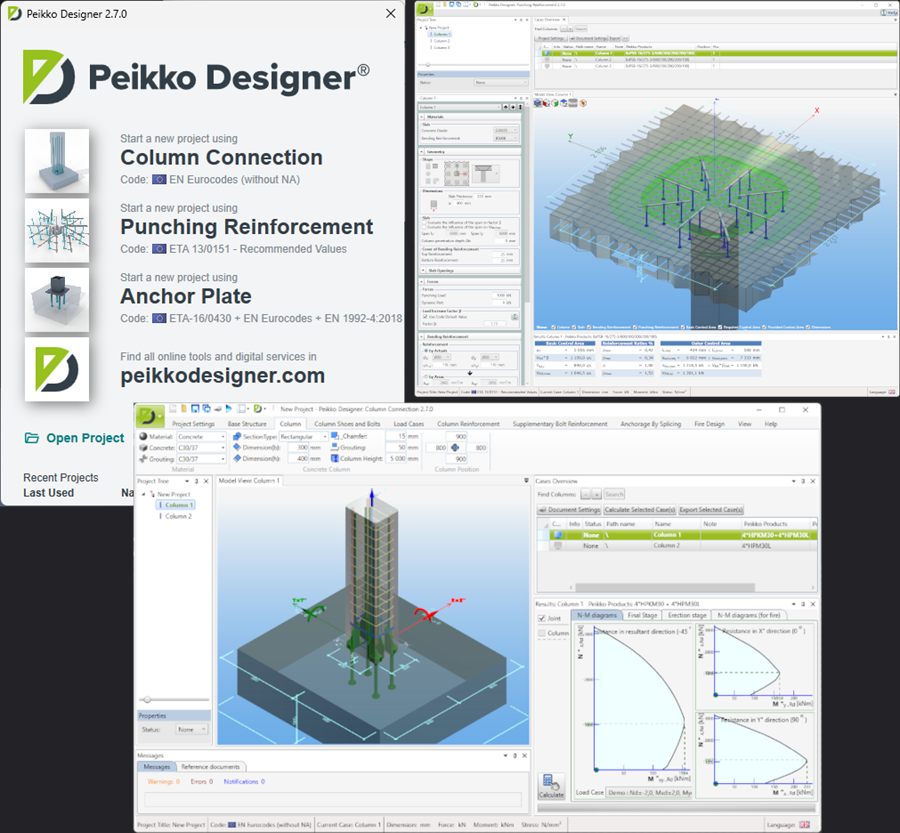
Task: Click the Calculate calculator icon button
Action: pos(551,786)
